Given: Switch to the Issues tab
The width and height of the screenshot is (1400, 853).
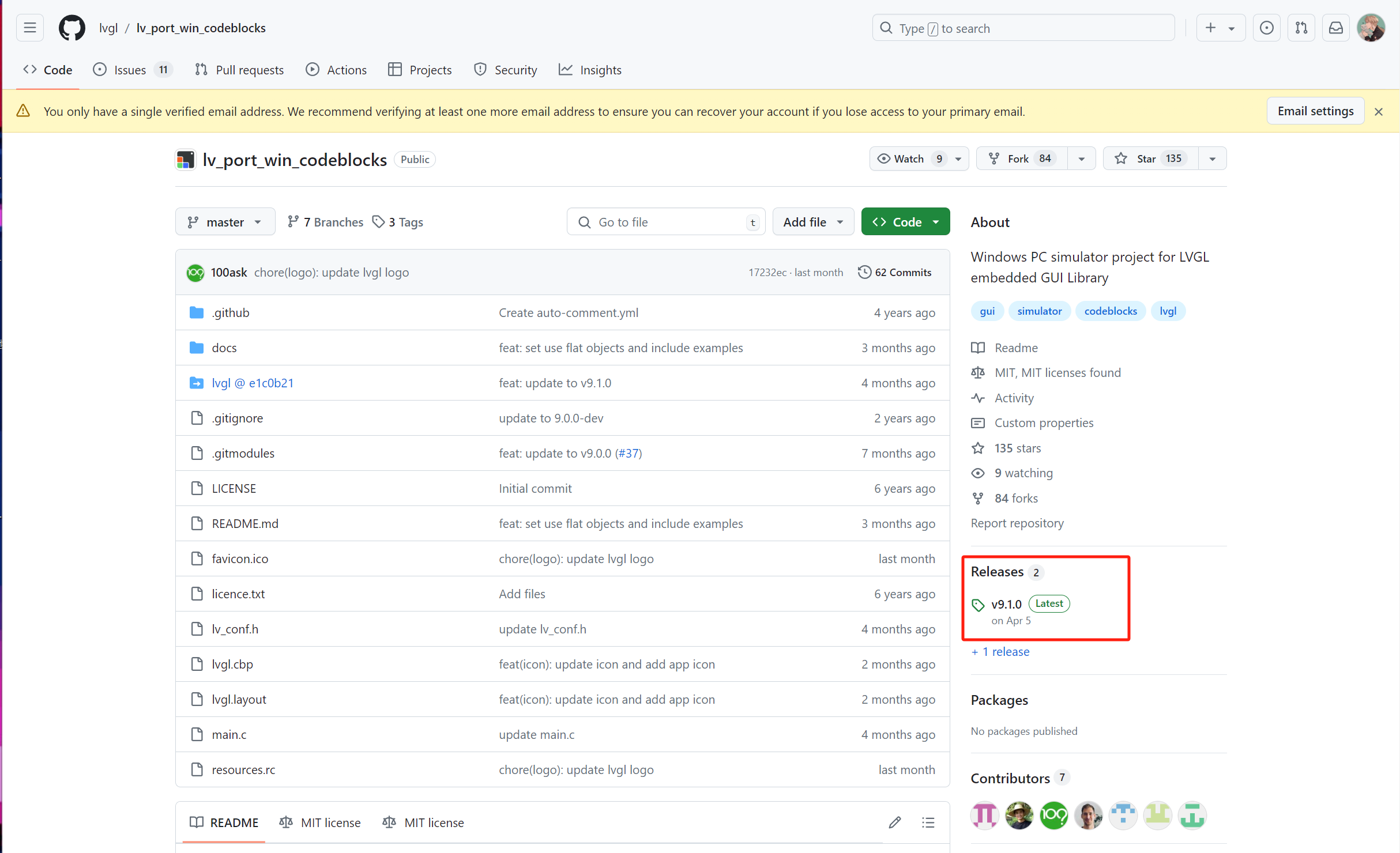Looking at the screenshot, I should click(132, 70).
